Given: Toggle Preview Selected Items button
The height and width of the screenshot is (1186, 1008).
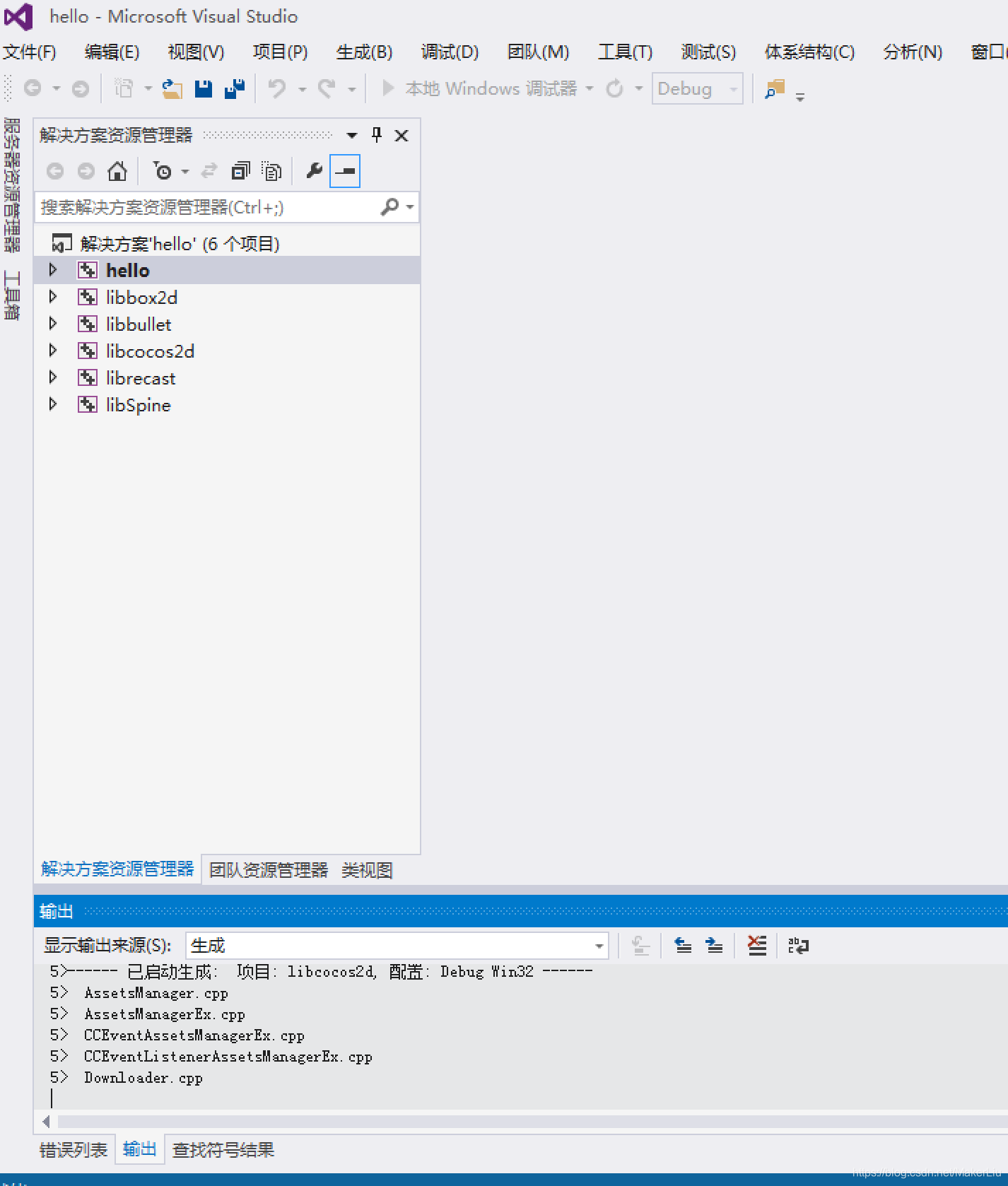Looking at the screenshot, I should (x=345, y=171).
